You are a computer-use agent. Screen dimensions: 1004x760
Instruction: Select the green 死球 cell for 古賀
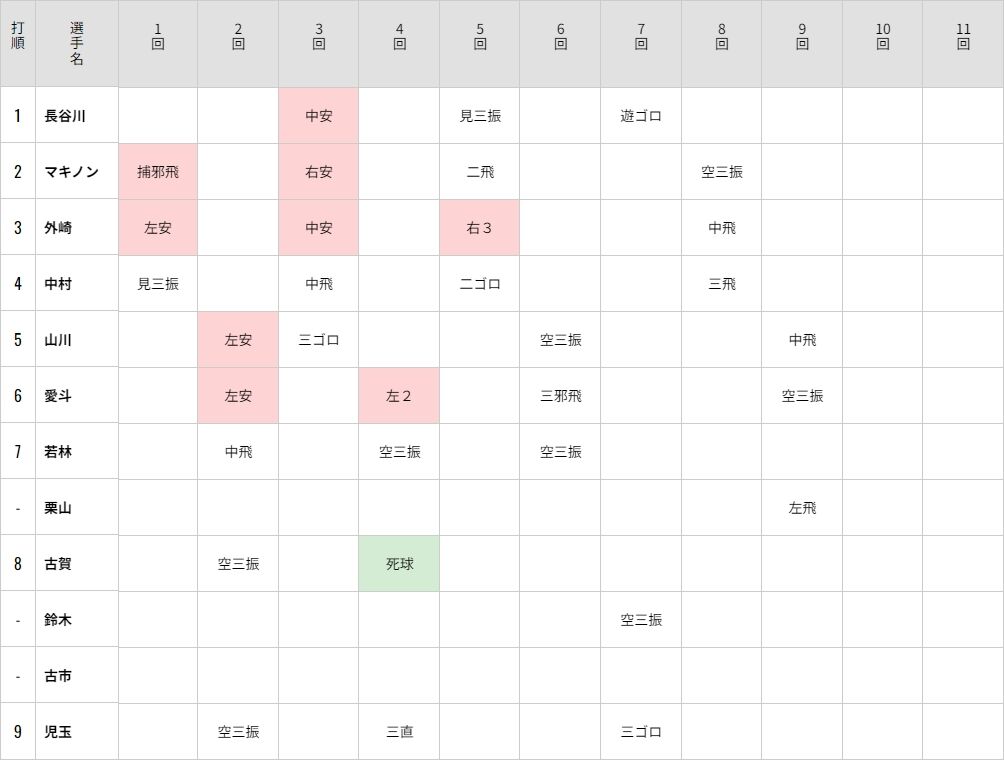pos(399,563)
